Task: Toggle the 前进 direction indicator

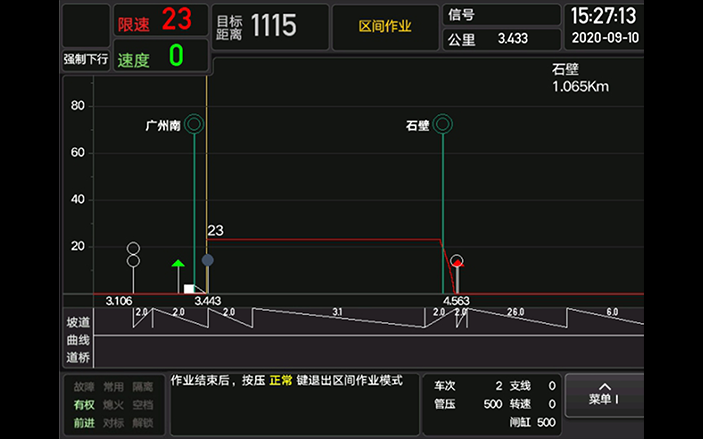Action: [x=84, y=422]
